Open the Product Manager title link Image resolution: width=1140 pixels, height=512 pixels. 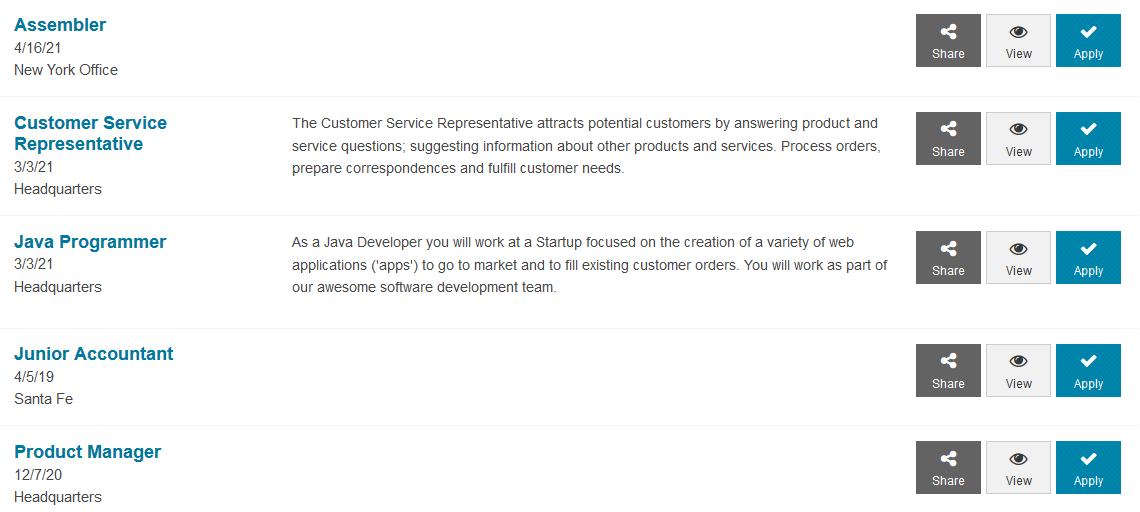[x=87, y=452]
